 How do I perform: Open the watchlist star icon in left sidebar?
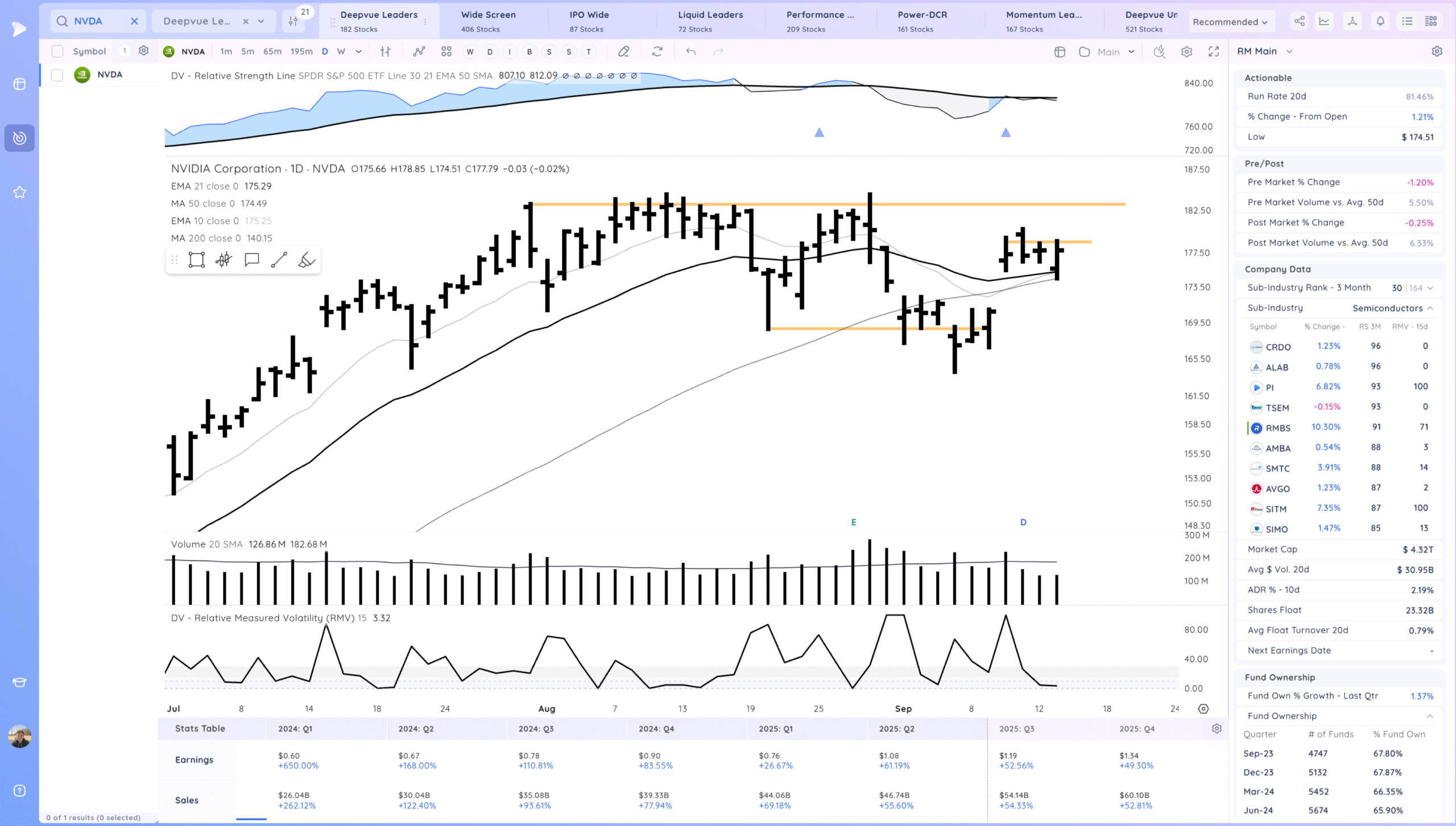click(19, 192)
